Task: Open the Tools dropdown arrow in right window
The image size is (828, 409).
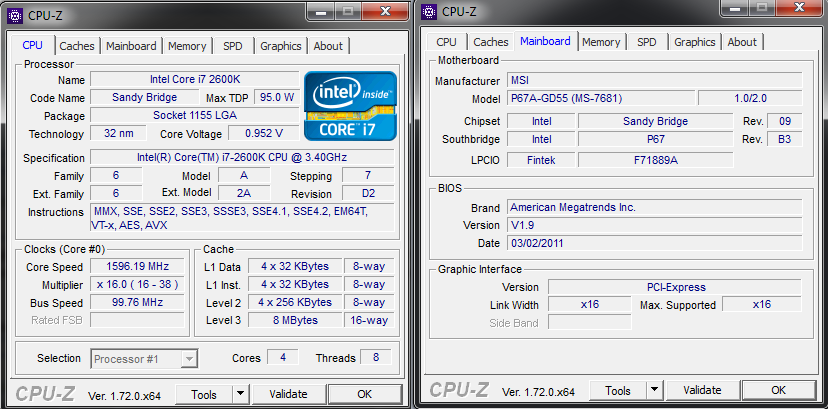Action: coord(654,390)
